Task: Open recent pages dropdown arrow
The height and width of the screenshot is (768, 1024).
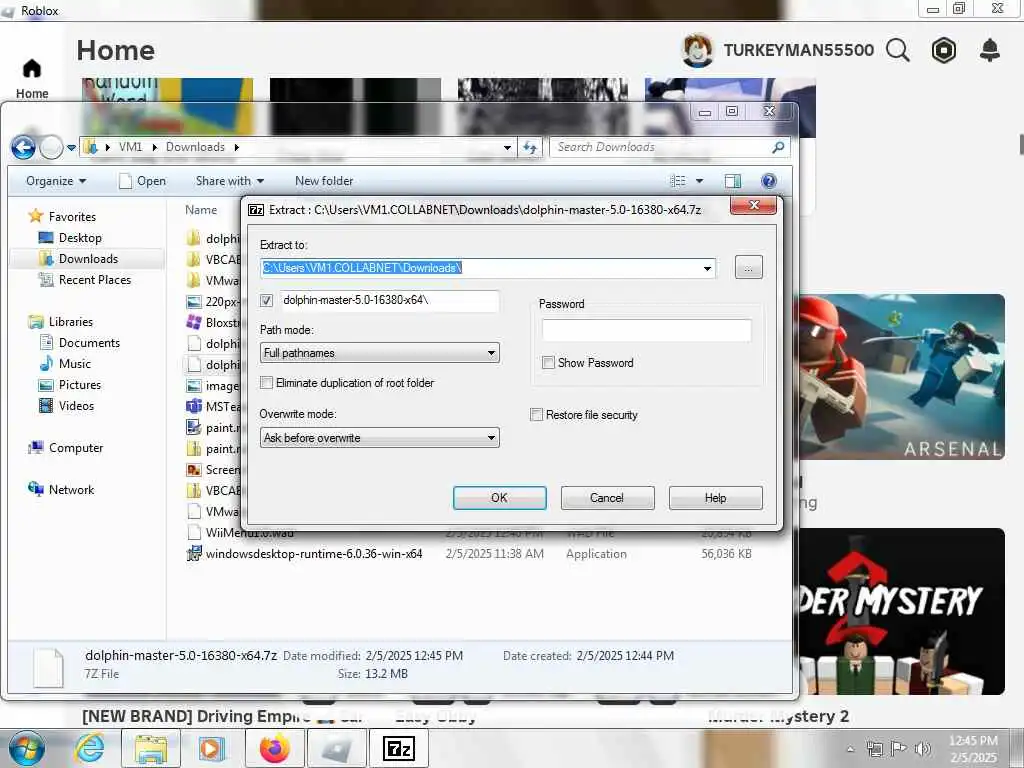Action: coord(71,148)
